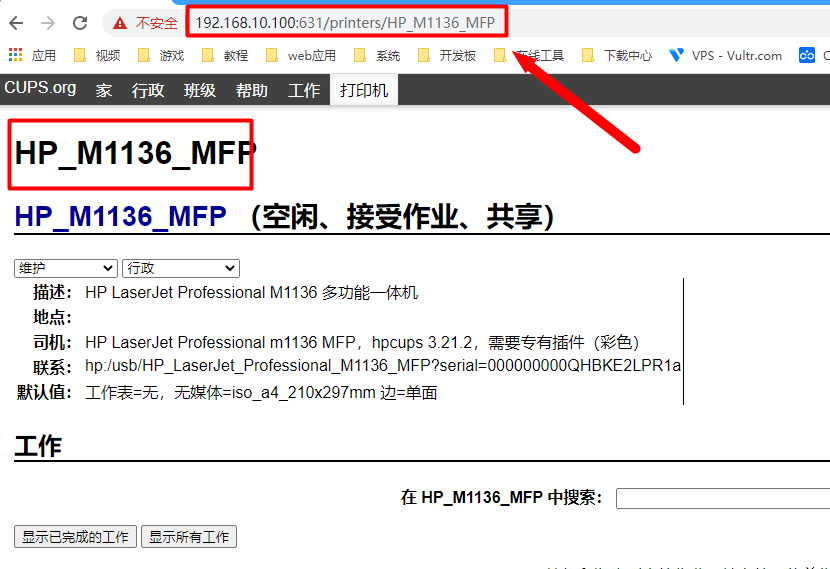Open the 行政 (Administration) tab
Image resolution: width=830 pixels, height=569 pixels.
[x=148, y=90]
